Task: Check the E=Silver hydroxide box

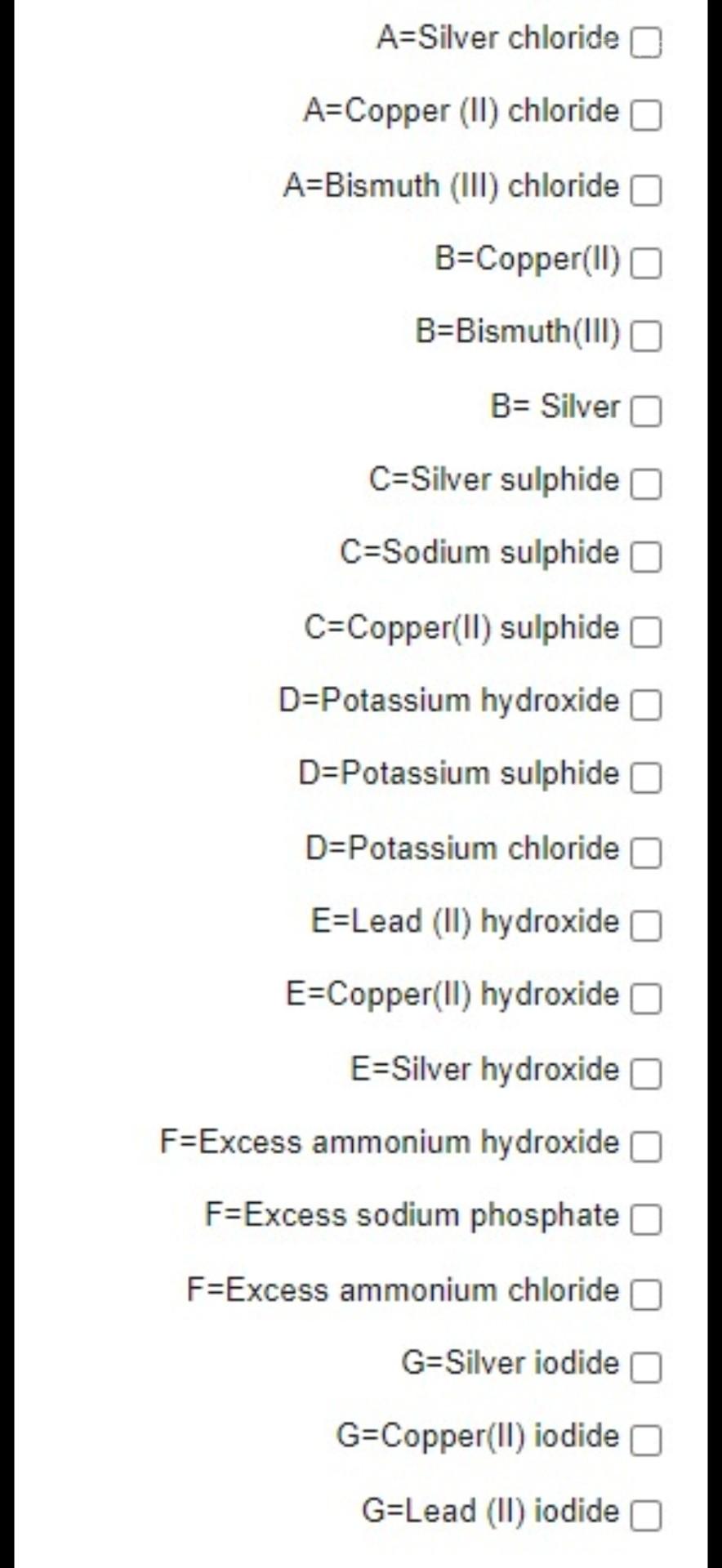Action: 646,1074
